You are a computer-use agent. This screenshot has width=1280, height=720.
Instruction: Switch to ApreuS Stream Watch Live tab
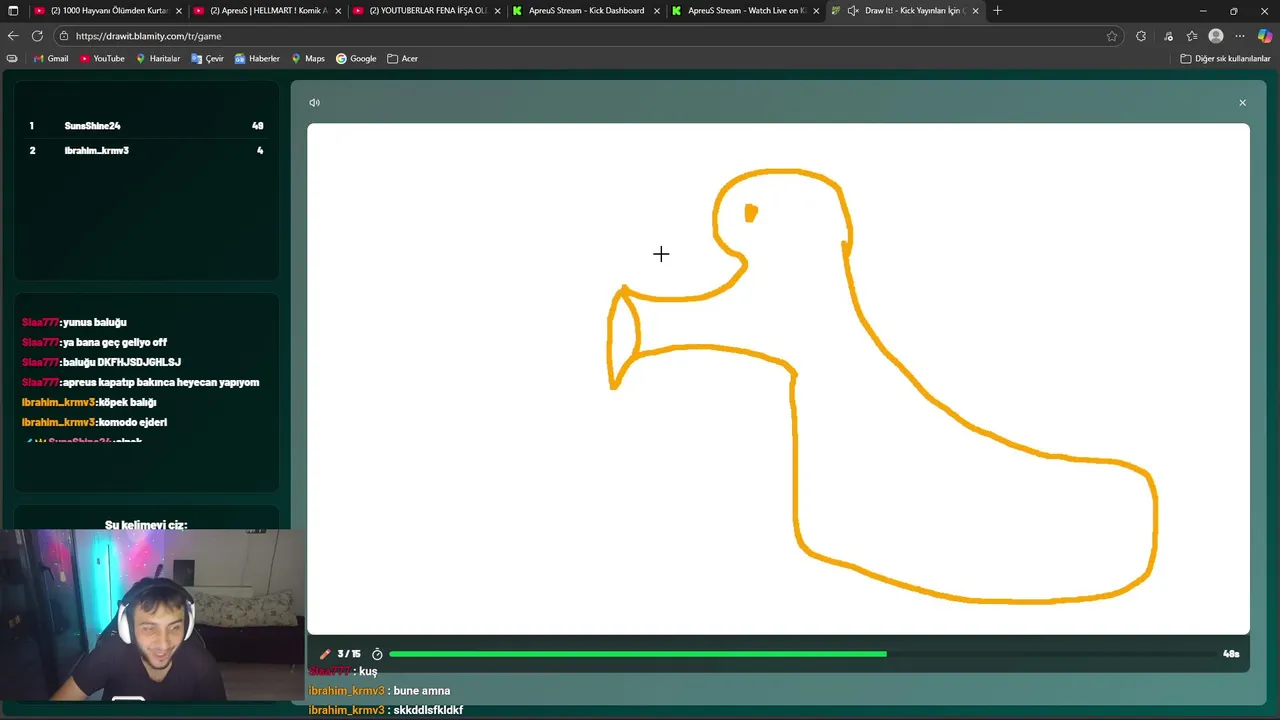(746, 11)
